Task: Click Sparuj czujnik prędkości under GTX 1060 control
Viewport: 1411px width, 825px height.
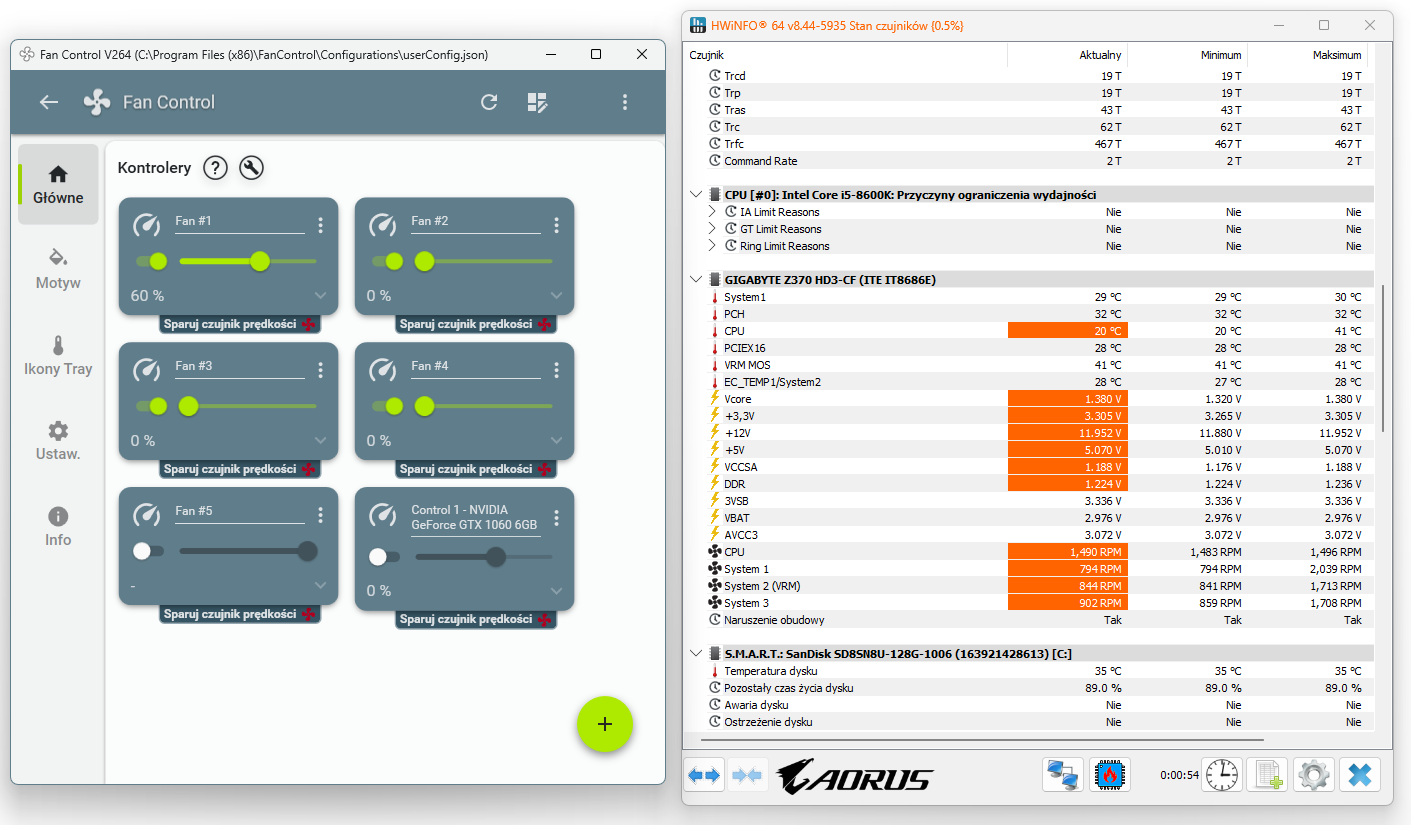Action: click(476, 619)
